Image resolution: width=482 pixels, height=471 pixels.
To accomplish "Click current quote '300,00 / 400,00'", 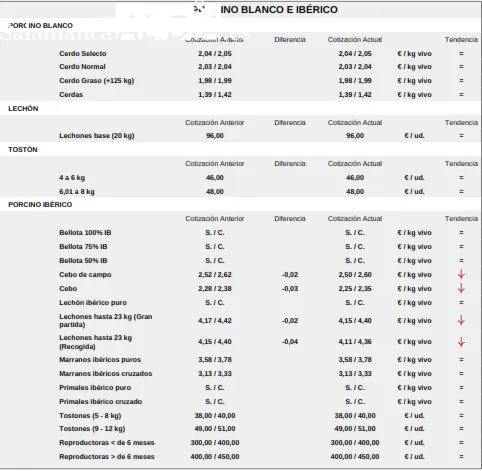I will 355,443.
